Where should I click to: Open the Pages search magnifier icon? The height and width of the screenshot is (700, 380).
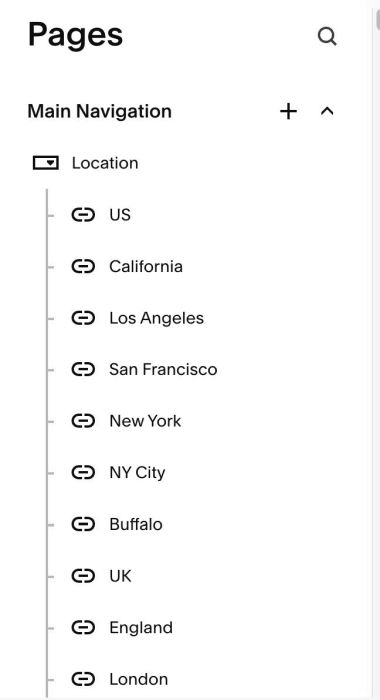click(327, 36)
